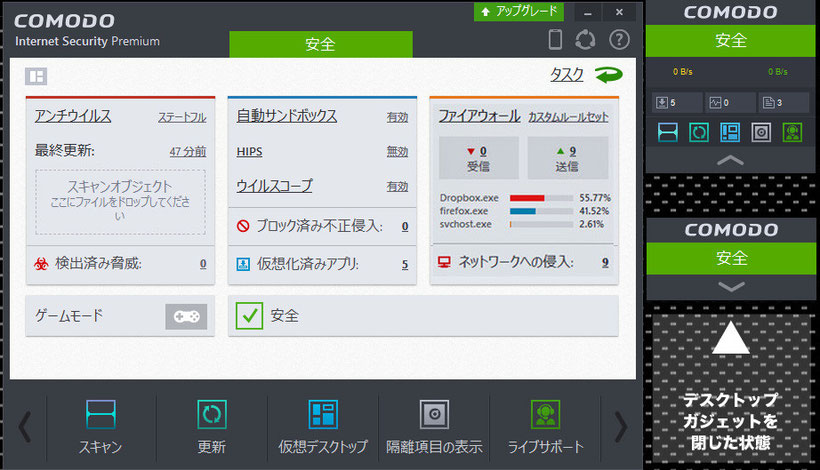Change the HIPS 無効 state
The image size is (820, 470).
point(397,152)
